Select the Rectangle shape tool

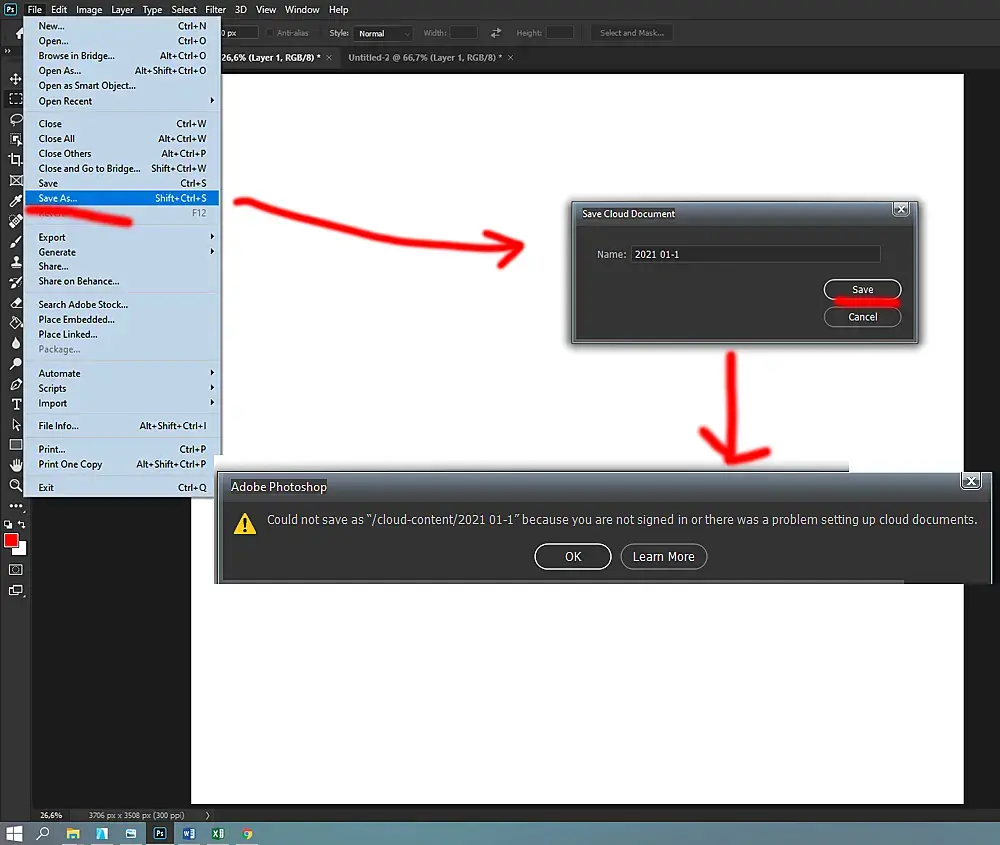pyautogui.click(x=15, y=445)
